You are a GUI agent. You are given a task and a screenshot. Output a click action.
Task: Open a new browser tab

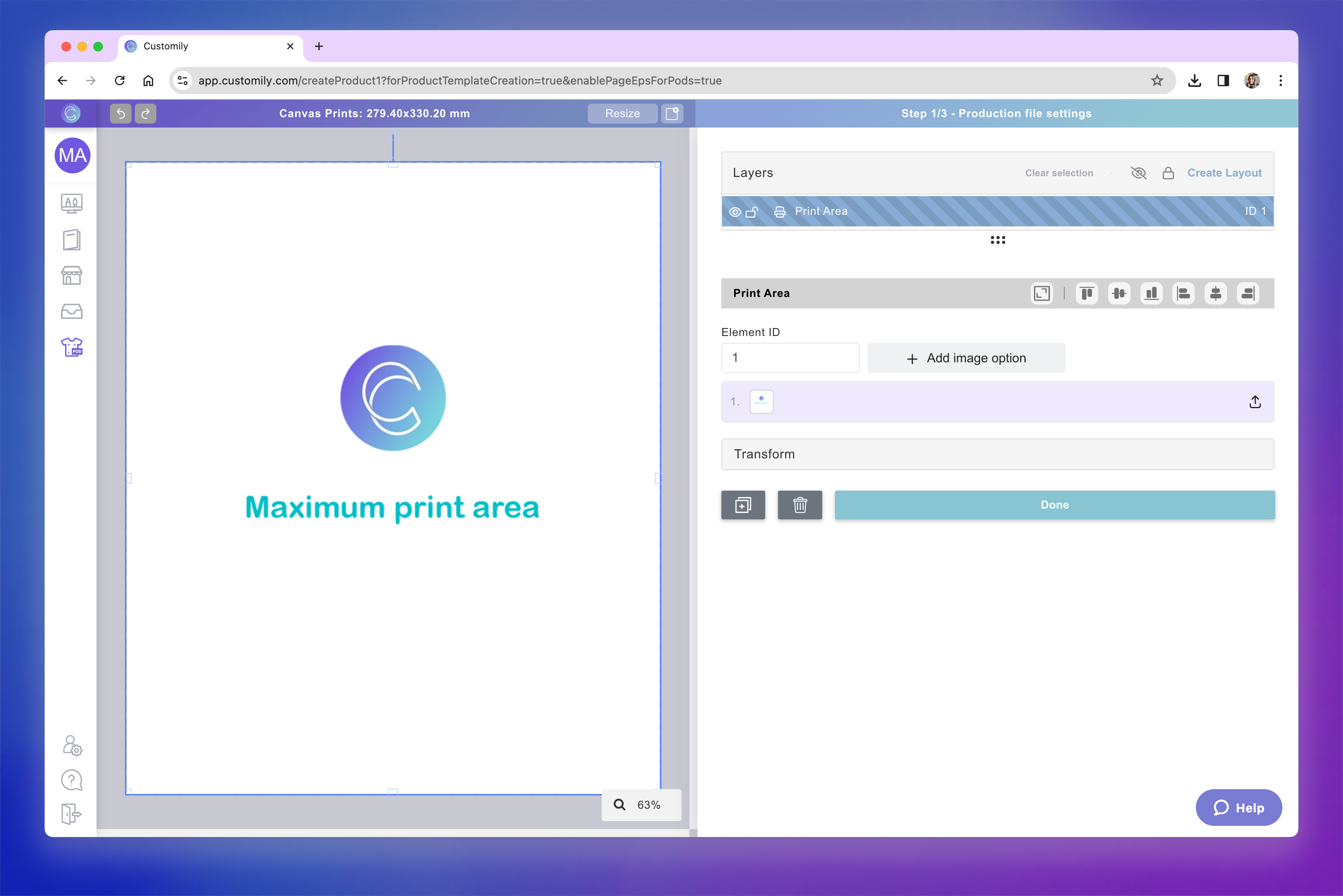point(319,46)
